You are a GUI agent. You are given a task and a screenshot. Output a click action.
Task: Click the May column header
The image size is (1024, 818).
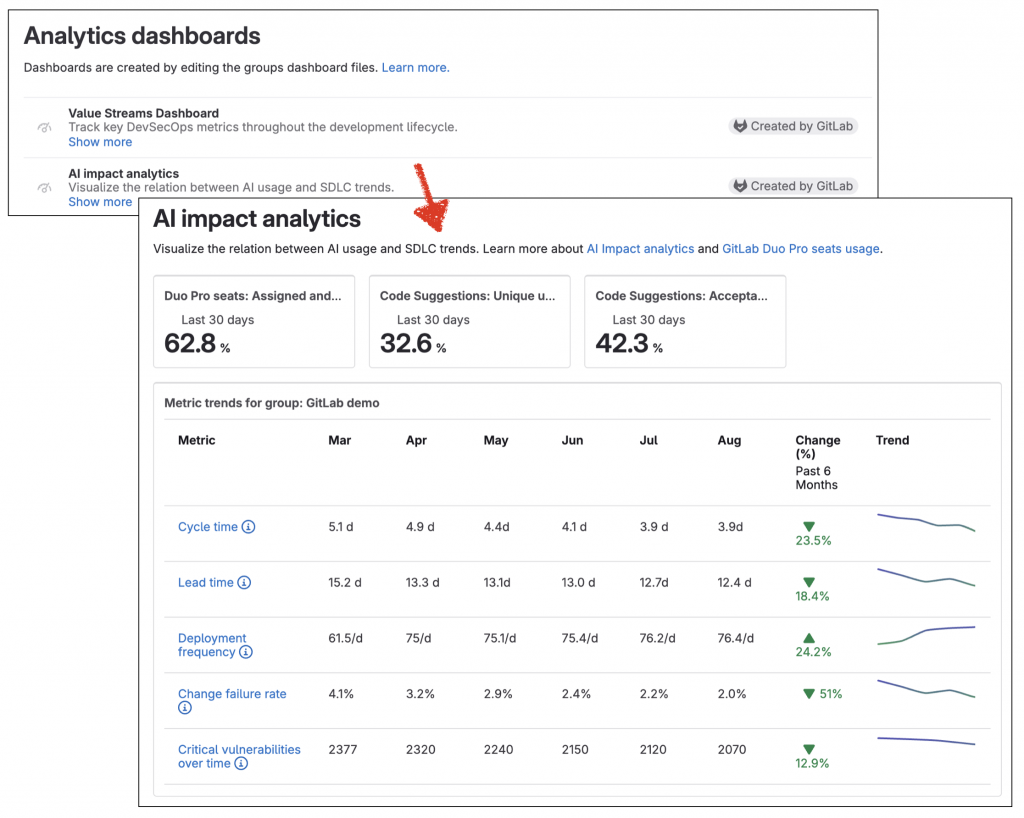pyautogui.click(x=496, y=440)
